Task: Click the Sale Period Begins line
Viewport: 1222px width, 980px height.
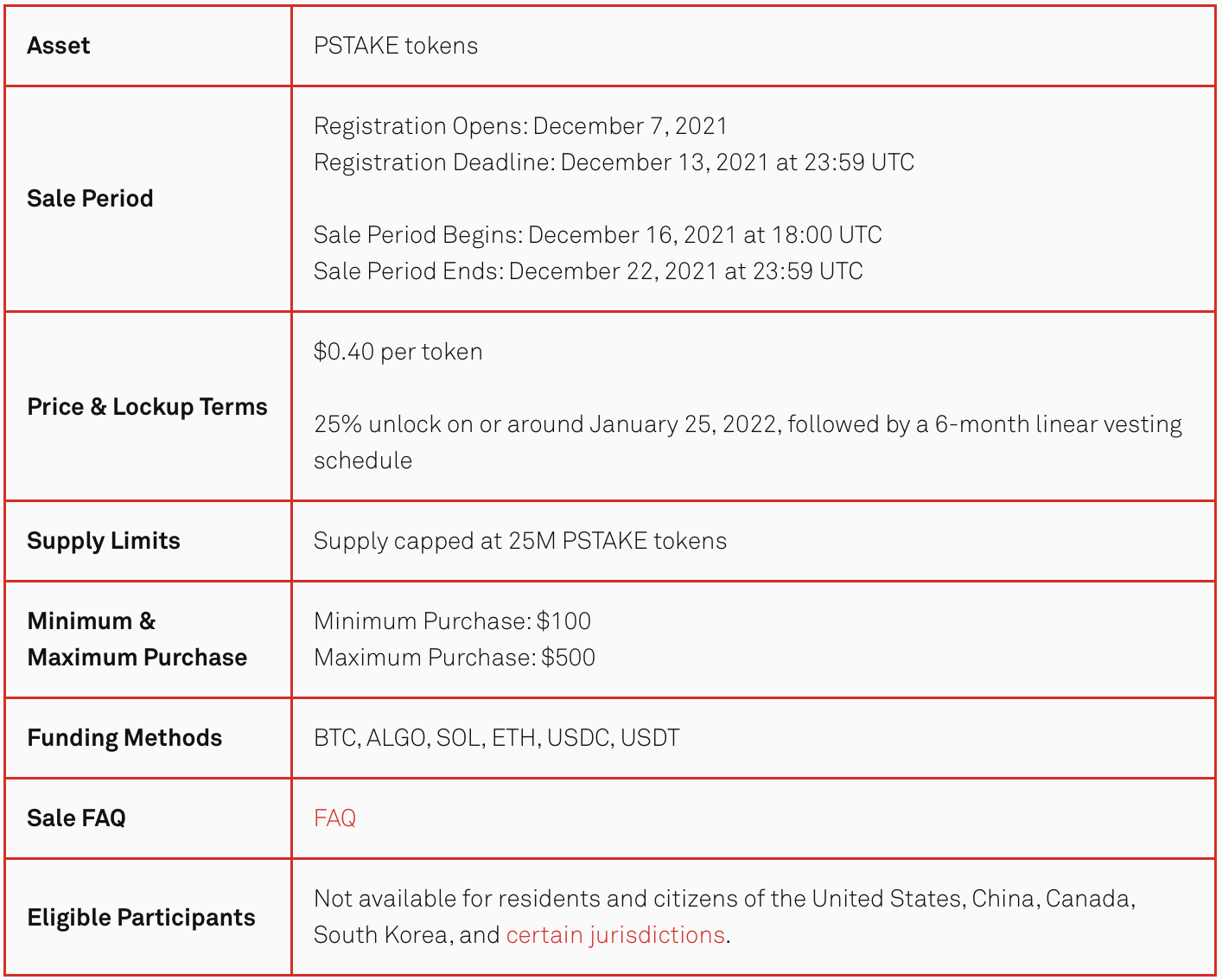Action: tap(597, 235)
